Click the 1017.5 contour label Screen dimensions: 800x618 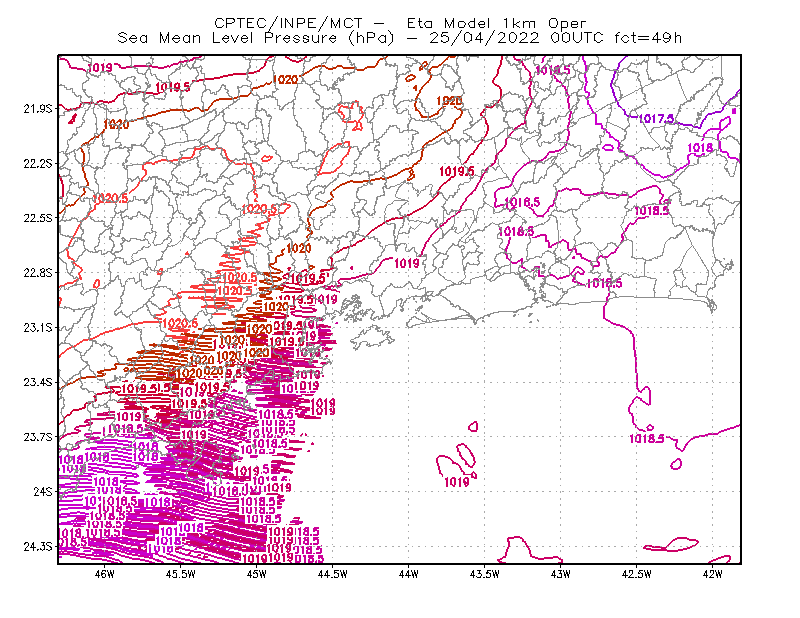pyautogui.click(x=656, y=119)
